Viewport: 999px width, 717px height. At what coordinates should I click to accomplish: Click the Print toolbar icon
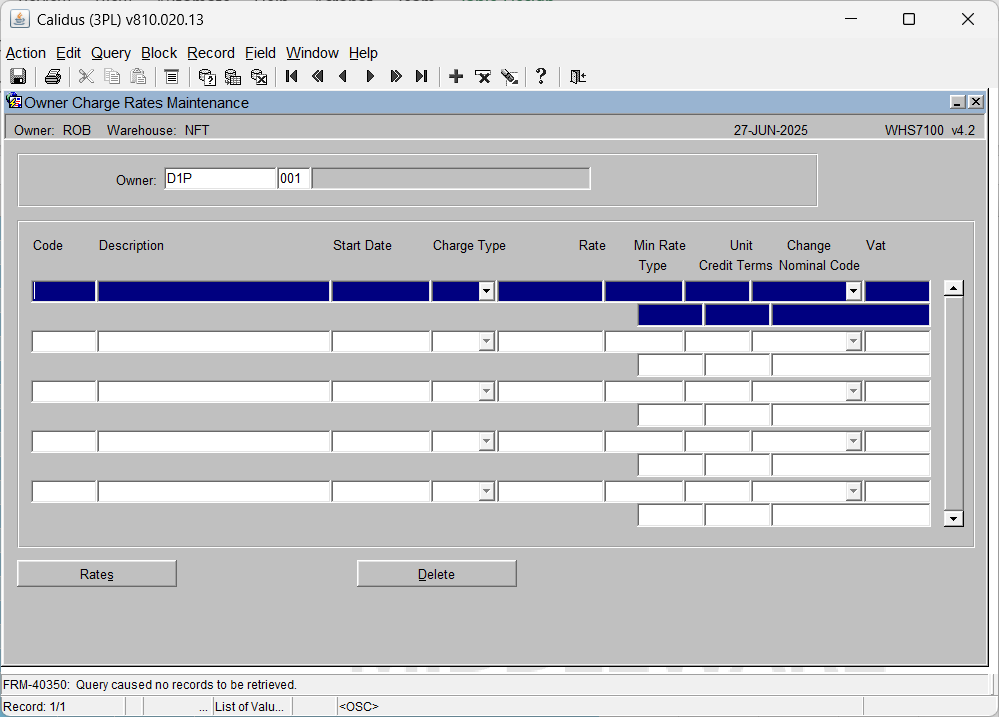pos(53,76)
